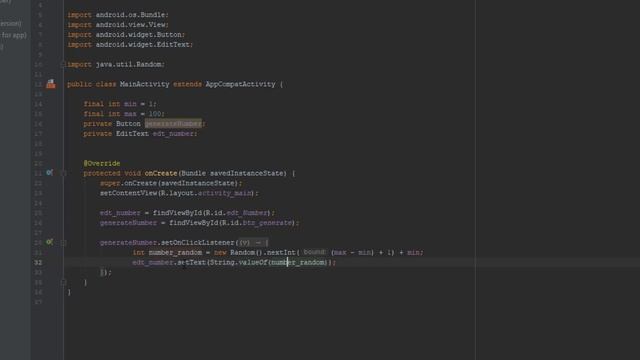
Task: Click AppCompatActivity in the class declaration
Action: (240, 84)
